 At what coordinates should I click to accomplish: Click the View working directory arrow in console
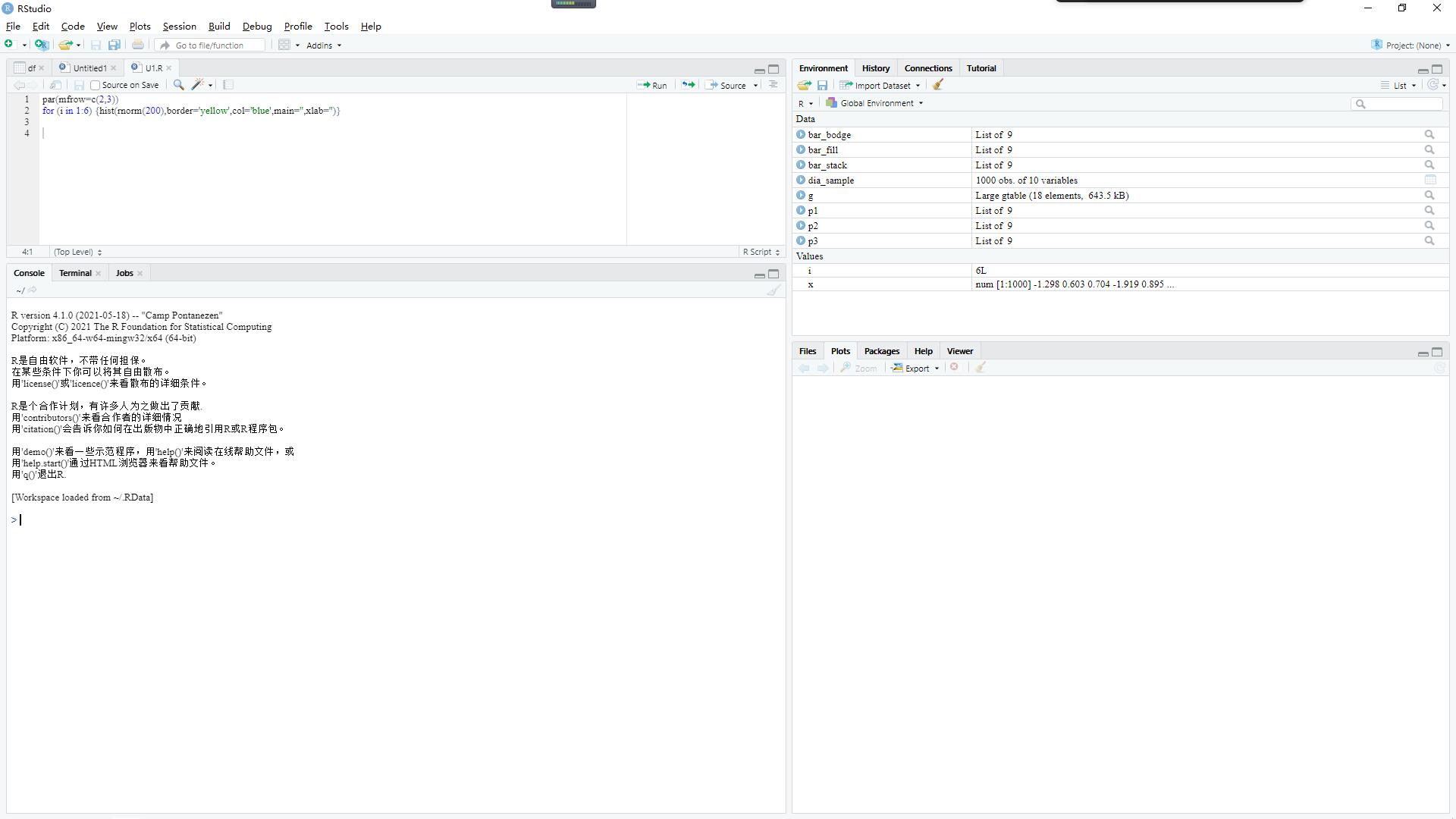coord(32,290)
